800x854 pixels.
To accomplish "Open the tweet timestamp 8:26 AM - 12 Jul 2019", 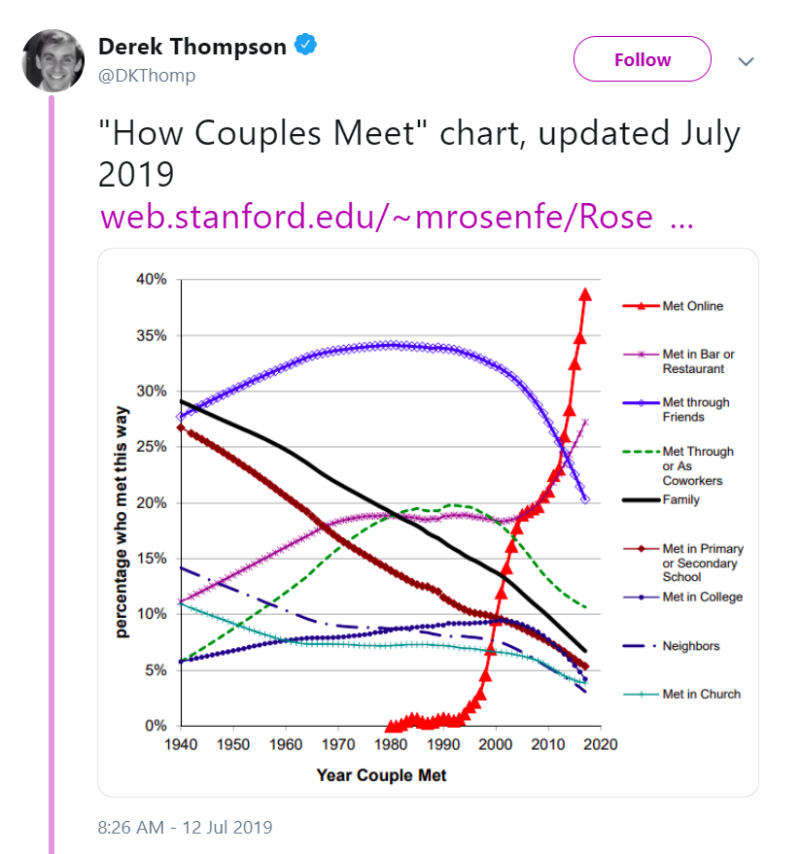I will (x=185, y=827).
